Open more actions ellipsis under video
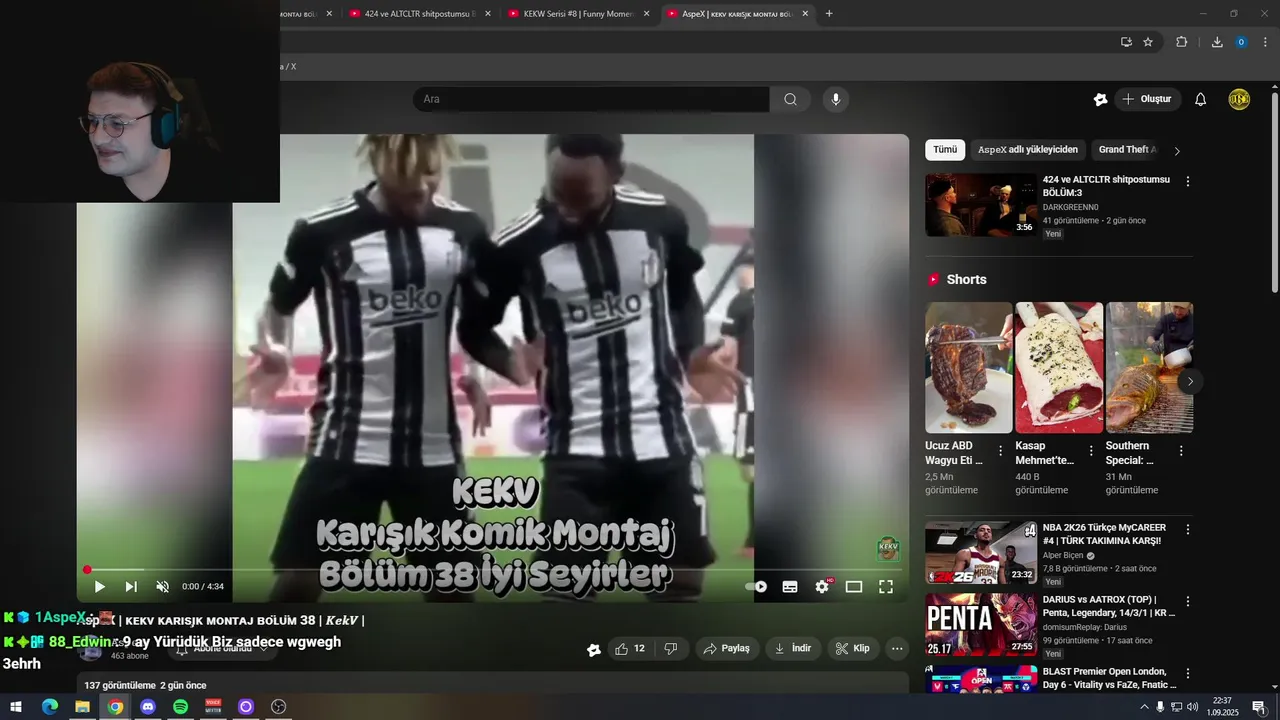Image resolution: width=1280 pixels, height=720 pixels. pyautogui.click(x=897, y=648)
